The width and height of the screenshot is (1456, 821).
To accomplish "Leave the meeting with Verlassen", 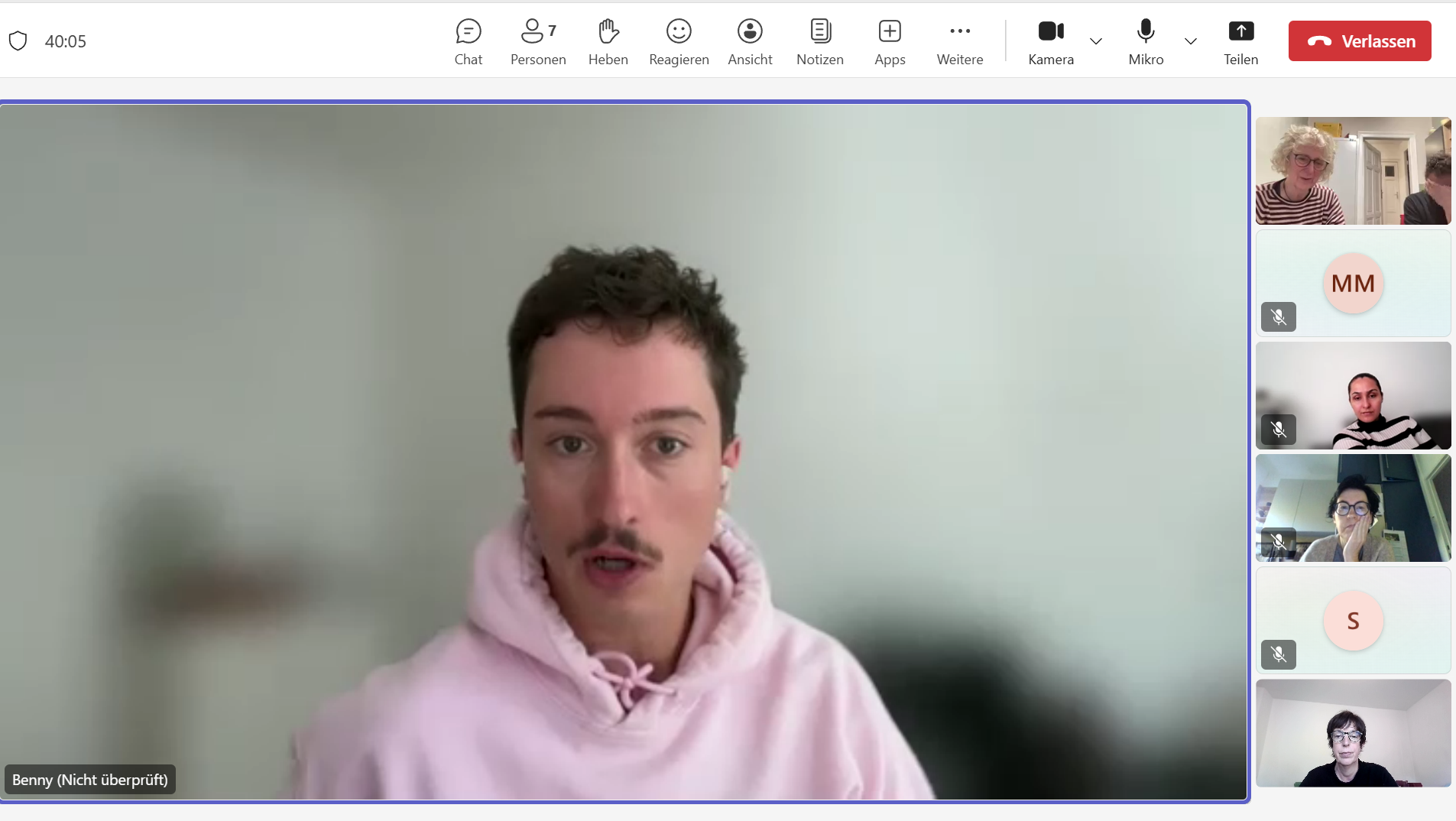I will coord(1360,41).
